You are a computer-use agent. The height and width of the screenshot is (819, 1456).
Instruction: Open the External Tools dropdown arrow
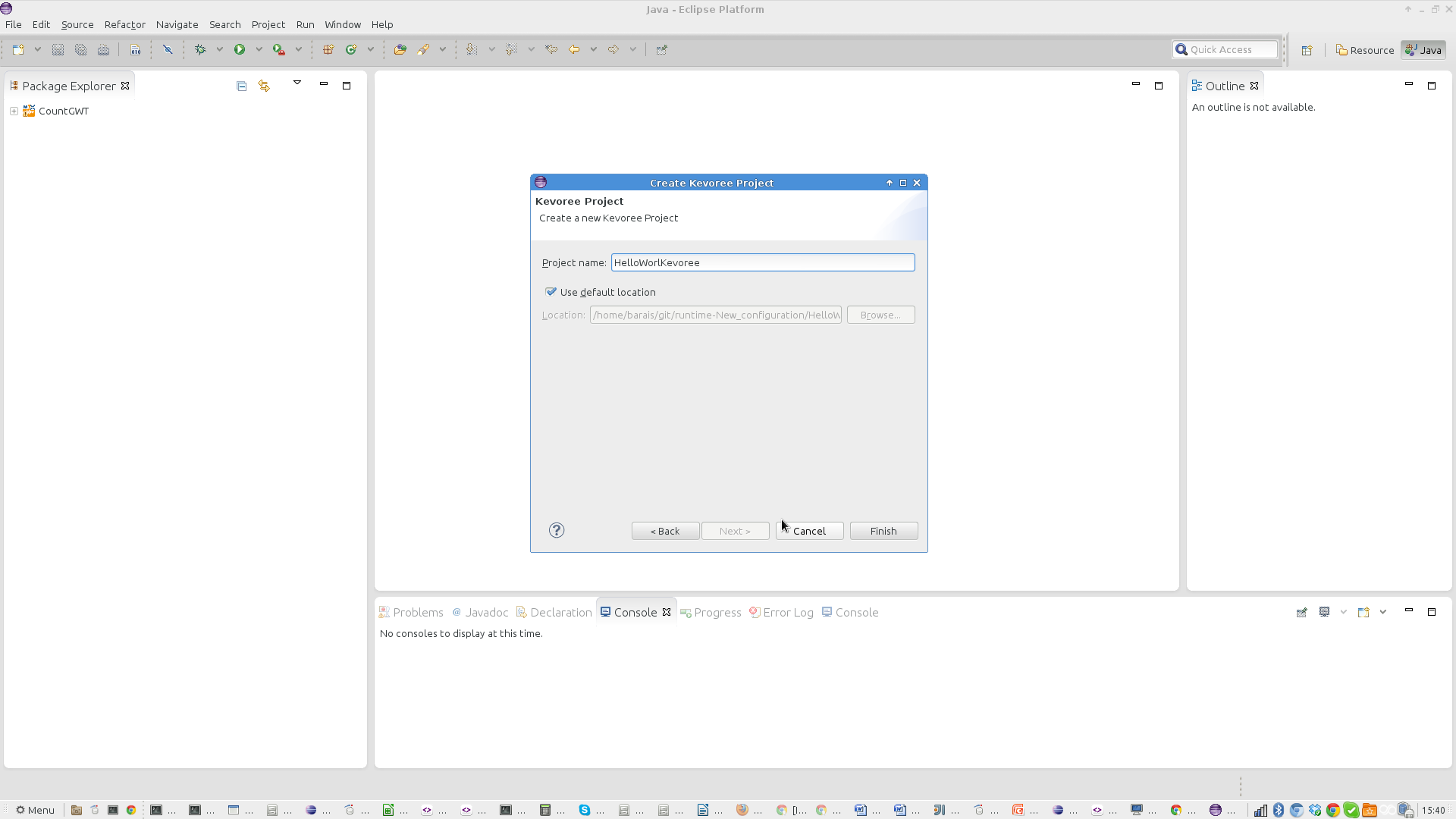tap(298, 49)
